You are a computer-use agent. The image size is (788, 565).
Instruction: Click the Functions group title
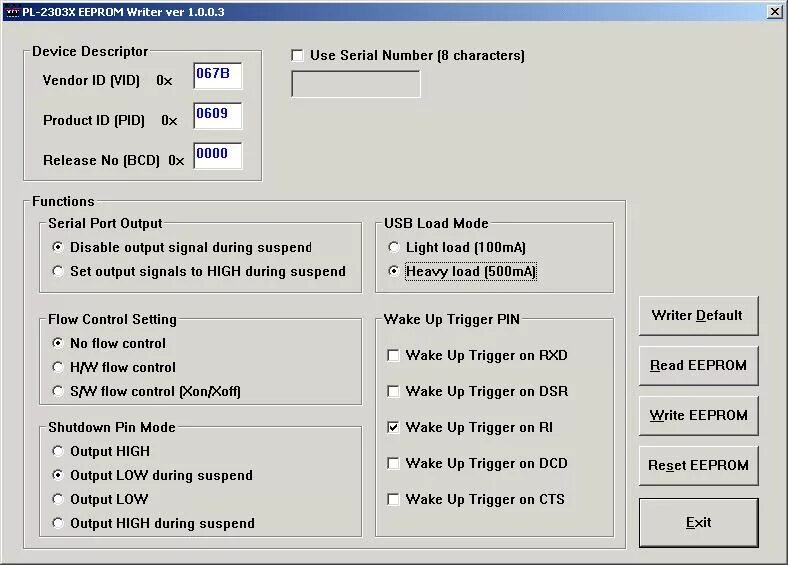point(63,201)
